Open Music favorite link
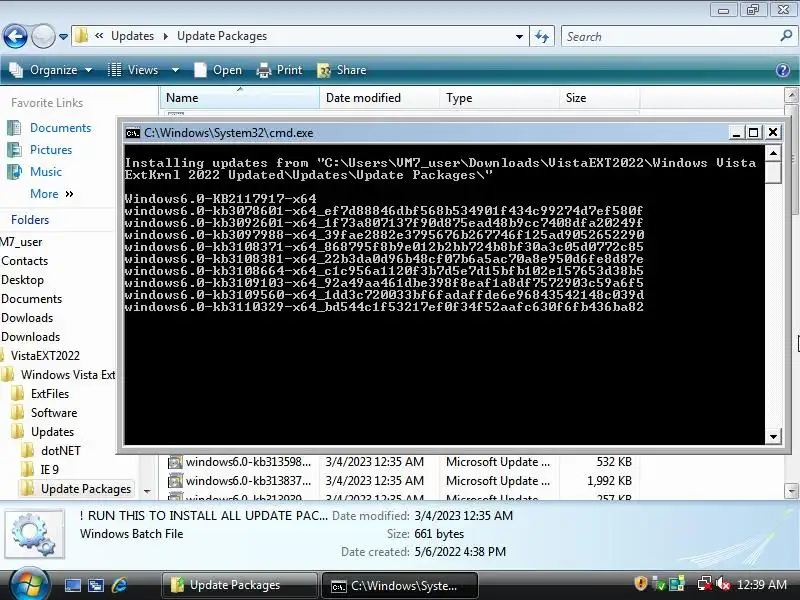The image size is (800, 600). [35, 171]
